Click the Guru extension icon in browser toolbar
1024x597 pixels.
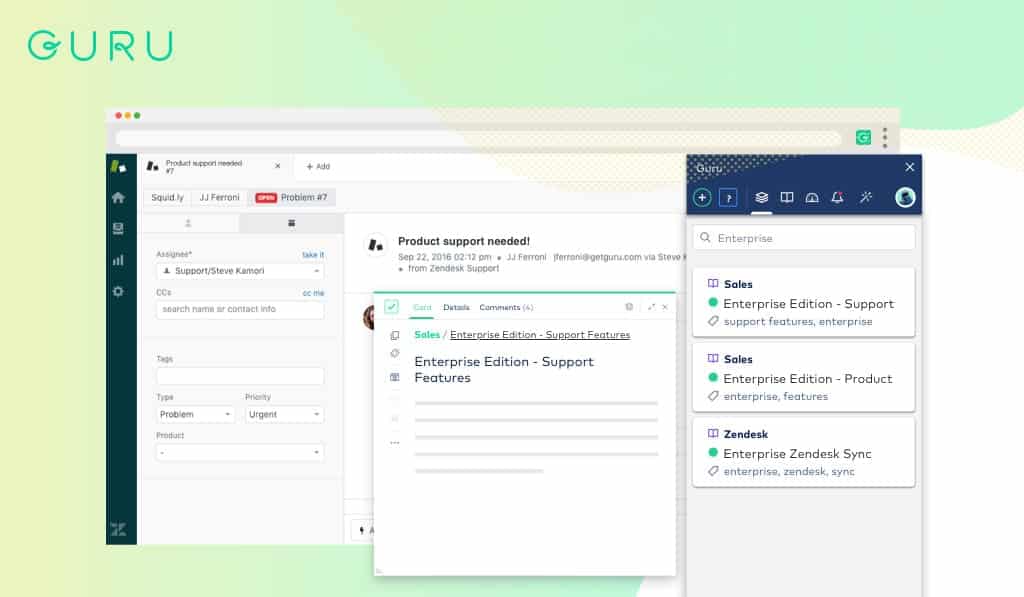coord(863,137)
